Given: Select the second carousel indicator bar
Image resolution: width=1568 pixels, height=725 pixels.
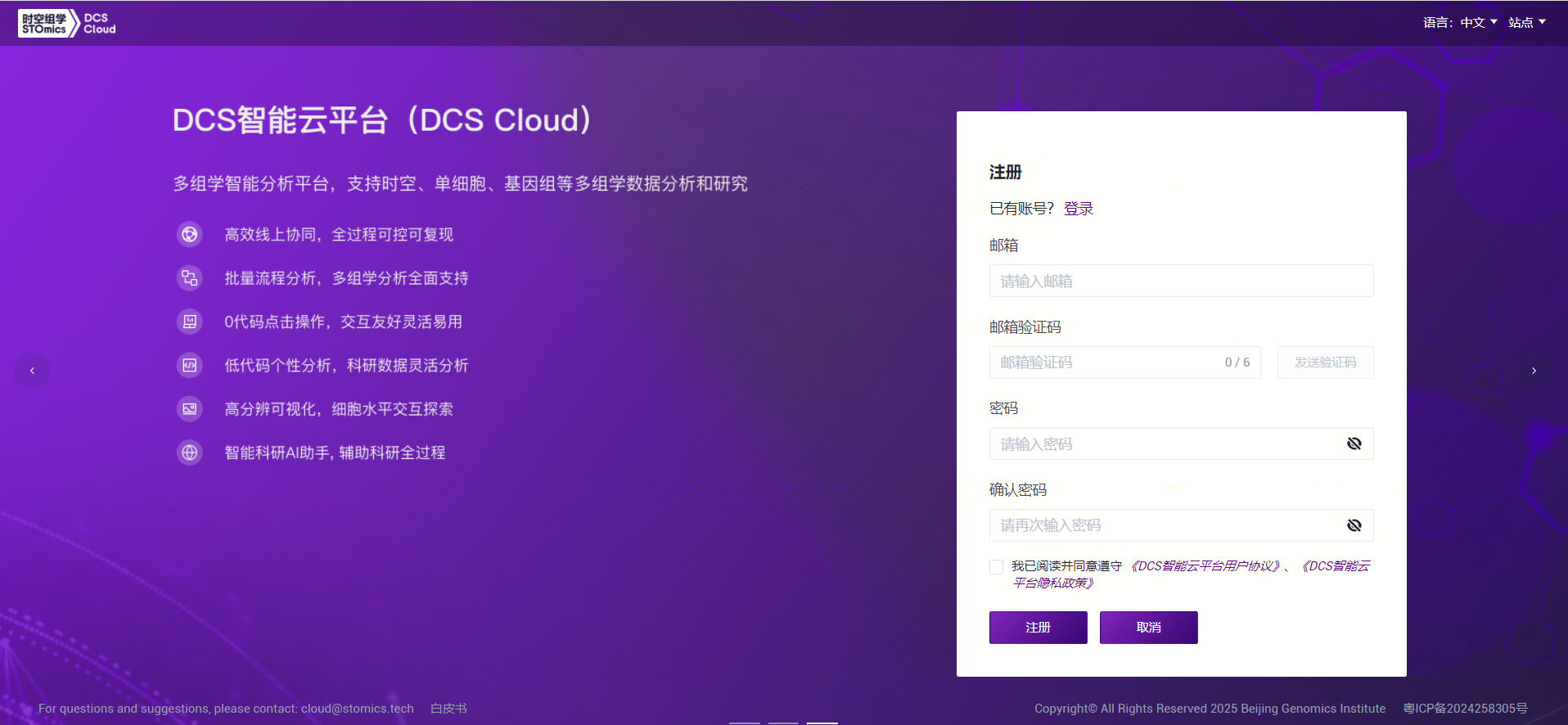Looking at the screenshot, I should click(783, 723).
